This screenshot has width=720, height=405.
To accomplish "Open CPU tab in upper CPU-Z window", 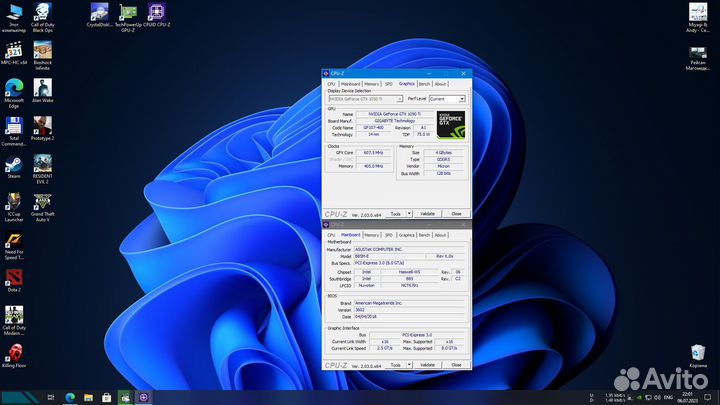I will click(x=331, y=84).
